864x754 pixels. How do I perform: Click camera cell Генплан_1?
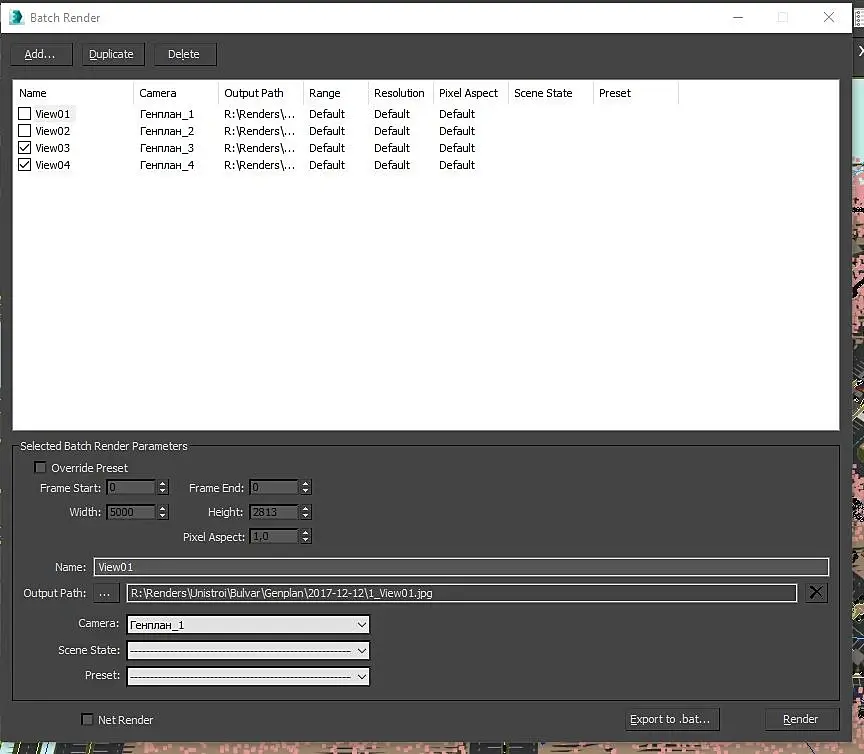coord(166,114)
